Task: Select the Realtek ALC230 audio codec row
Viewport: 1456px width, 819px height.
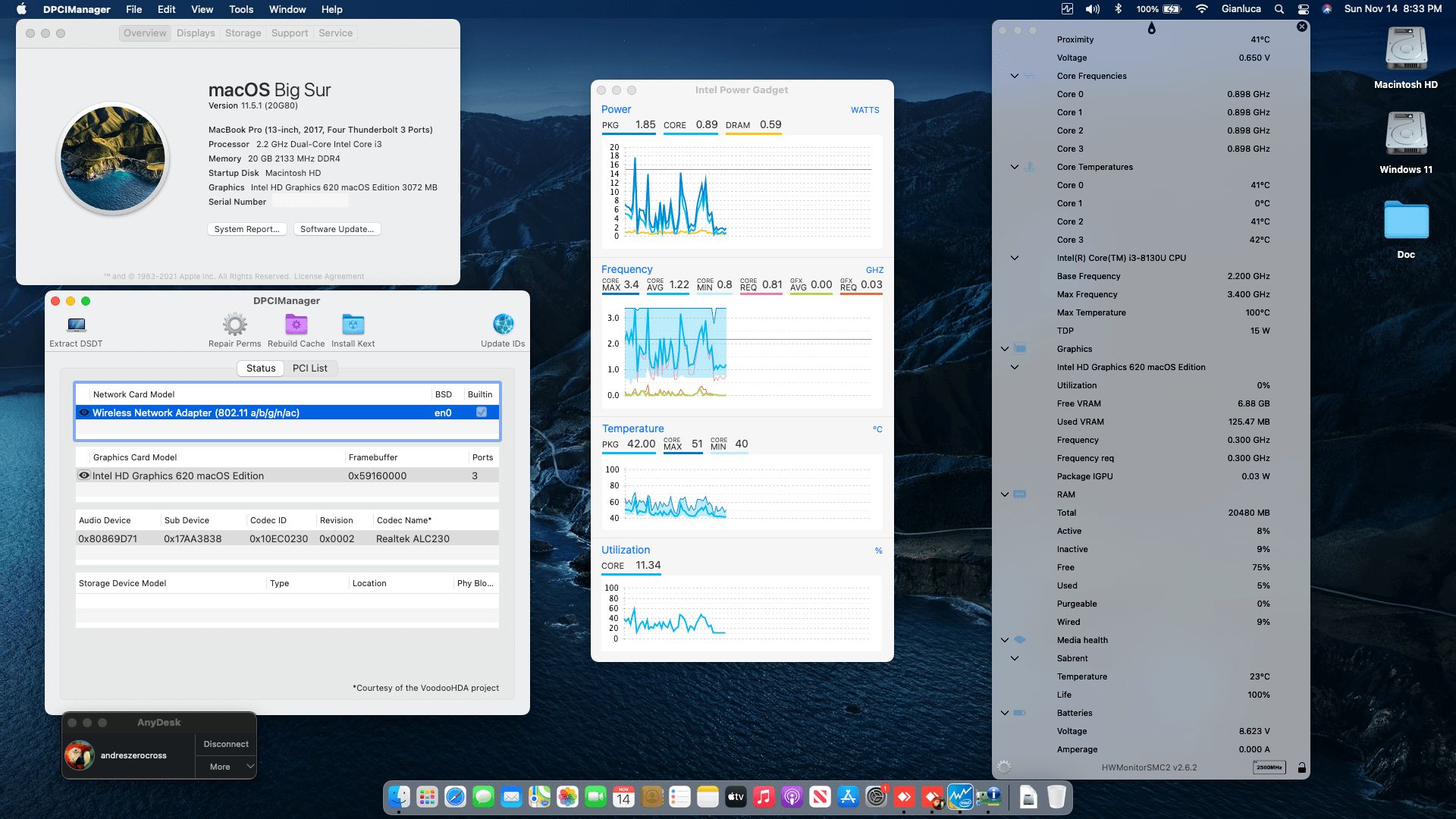Action: [x=287, y=538]
